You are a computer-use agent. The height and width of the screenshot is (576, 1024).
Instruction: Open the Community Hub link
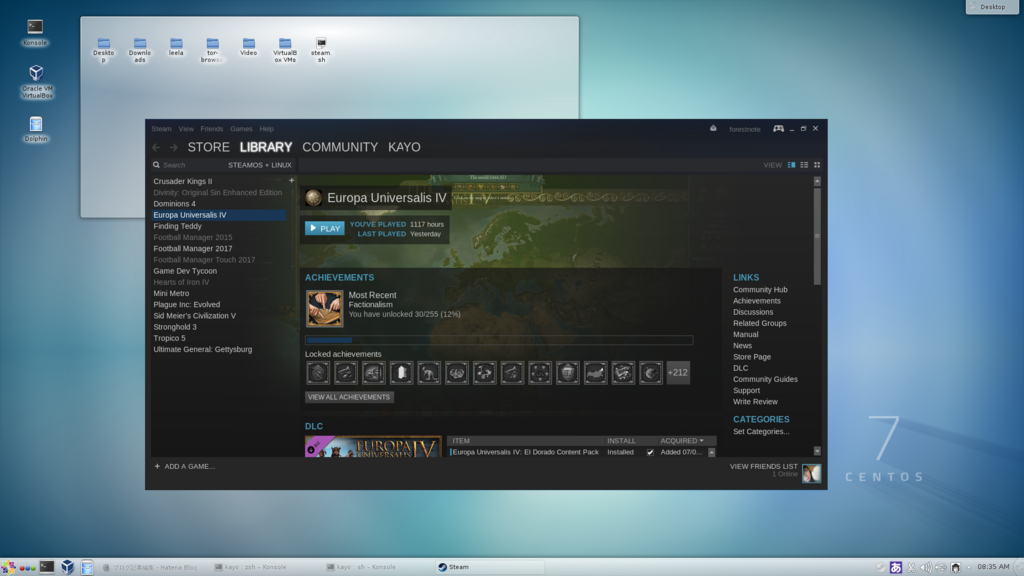(x=758, y=289)
